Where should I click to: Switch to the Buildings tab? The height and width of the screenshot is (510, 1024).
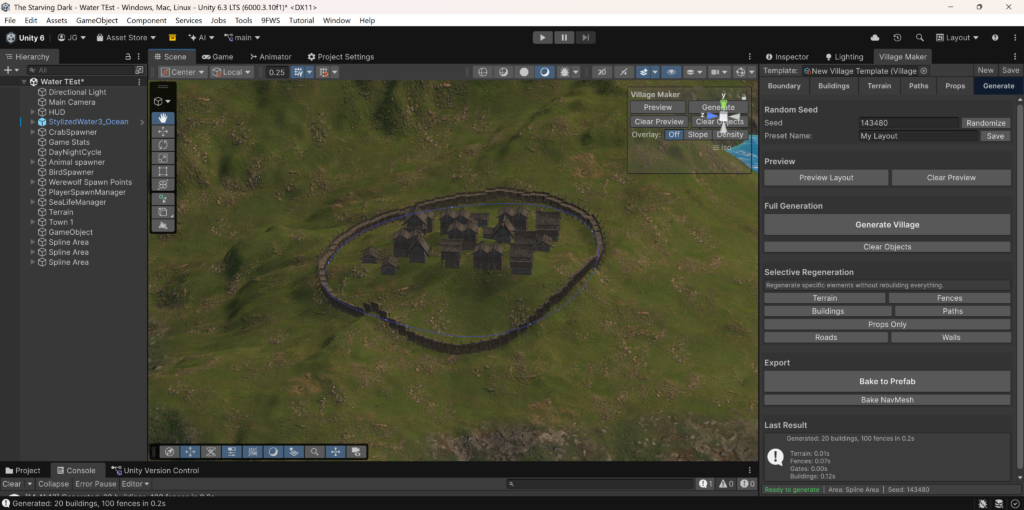tap(833, 86)
